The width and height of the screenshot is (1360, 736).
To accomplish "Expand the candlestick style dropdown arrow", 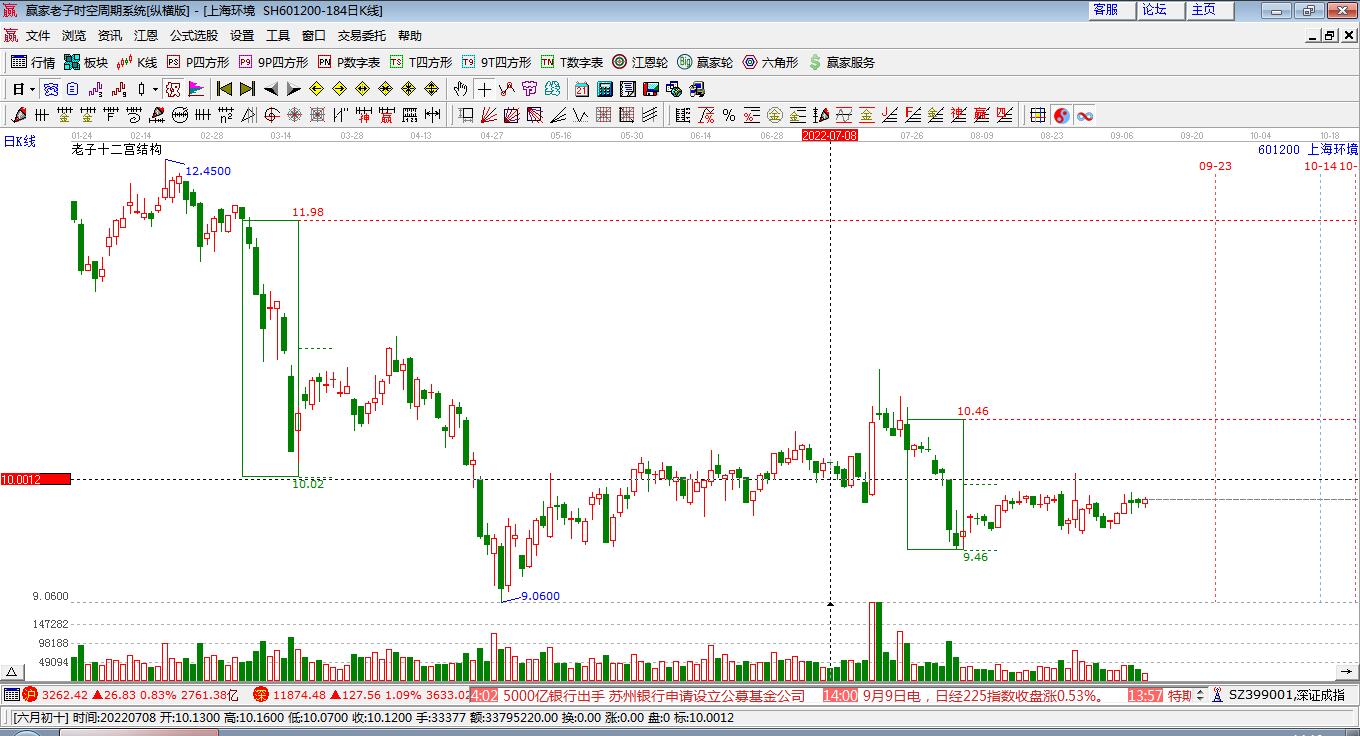I will [155, 89].
